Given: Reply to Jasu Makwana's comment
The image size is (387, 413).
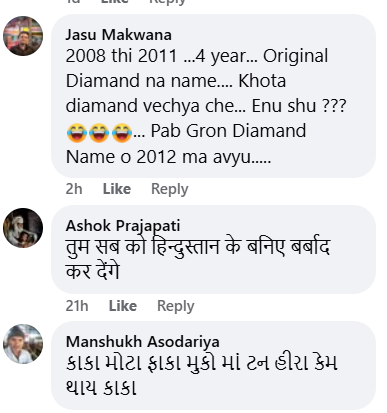Looking at the screenshot, I should click(170, 189).
